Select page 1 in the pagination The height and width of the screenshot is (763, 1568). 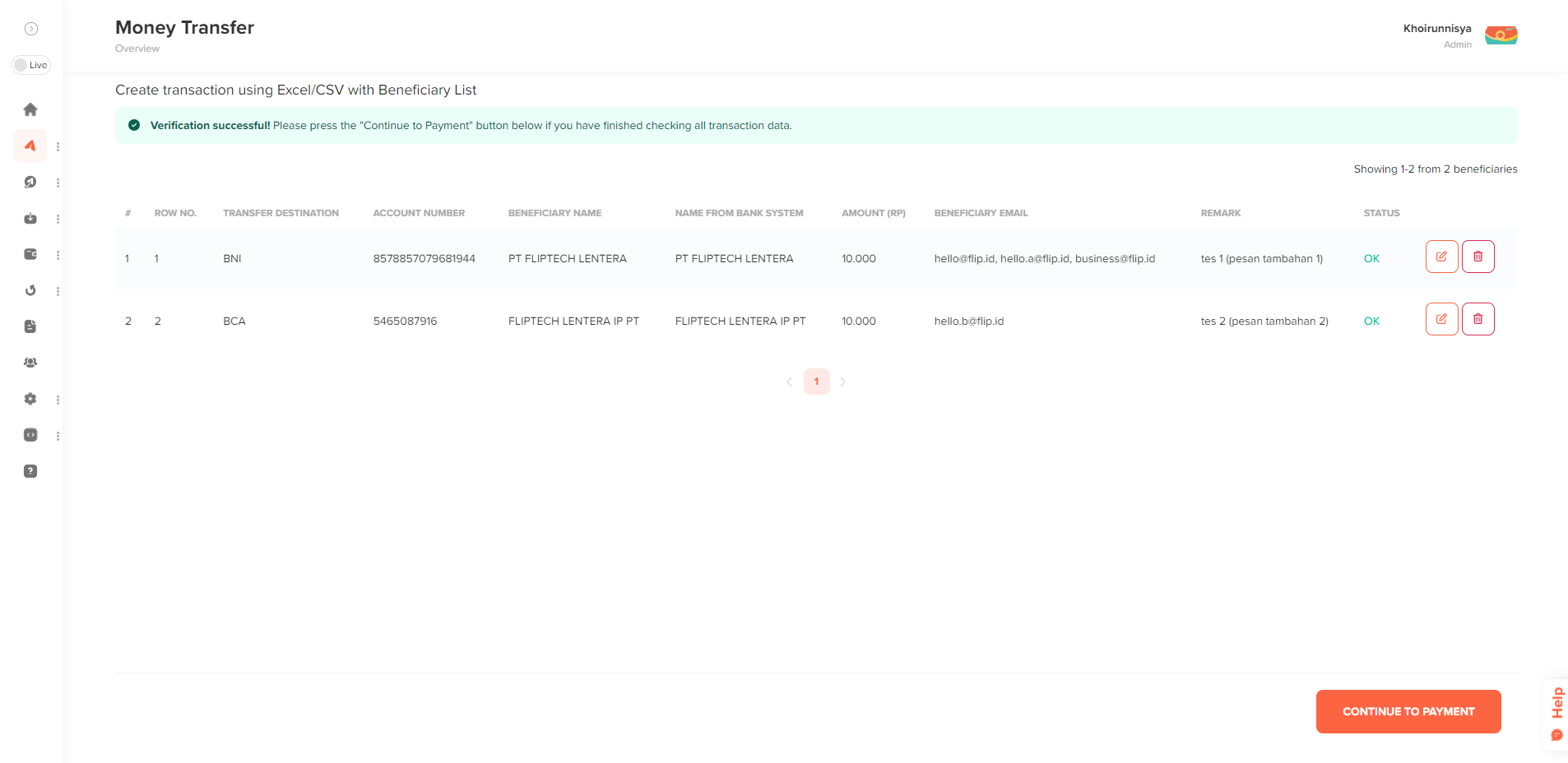click(x=815, y=381)
